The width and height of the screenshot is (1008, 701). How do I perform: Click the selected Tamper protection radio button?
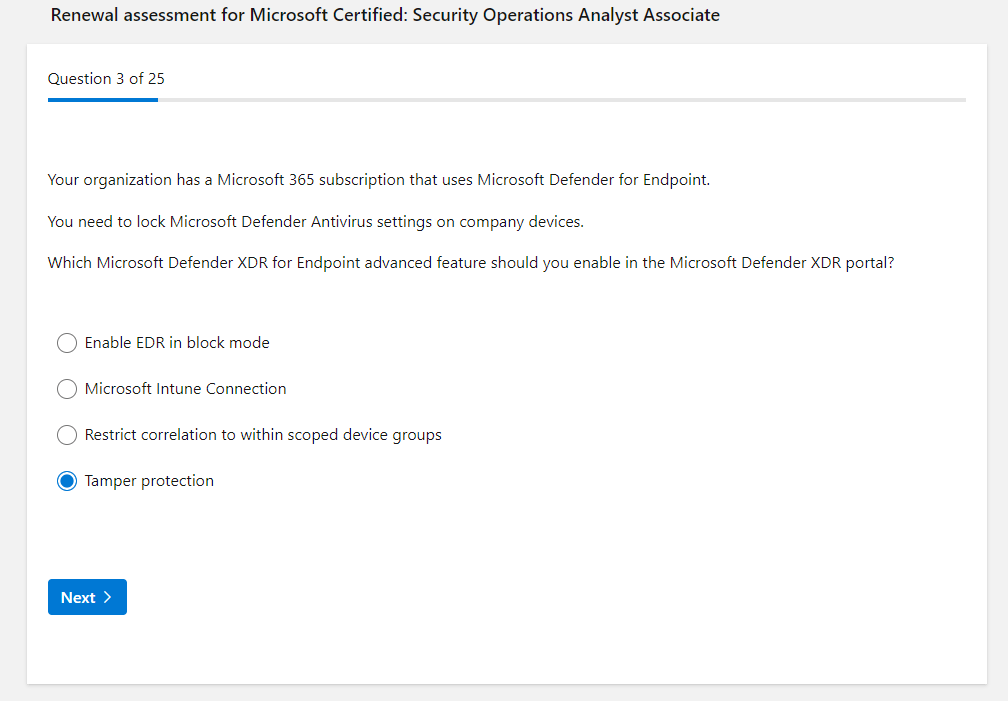(67, 481)
